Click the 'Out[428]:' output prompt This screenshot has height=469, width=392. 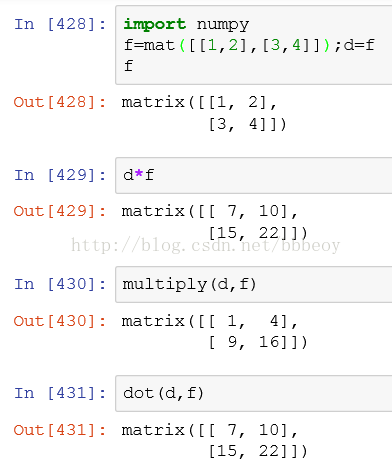pyautogui.click(x=60, y=102)
